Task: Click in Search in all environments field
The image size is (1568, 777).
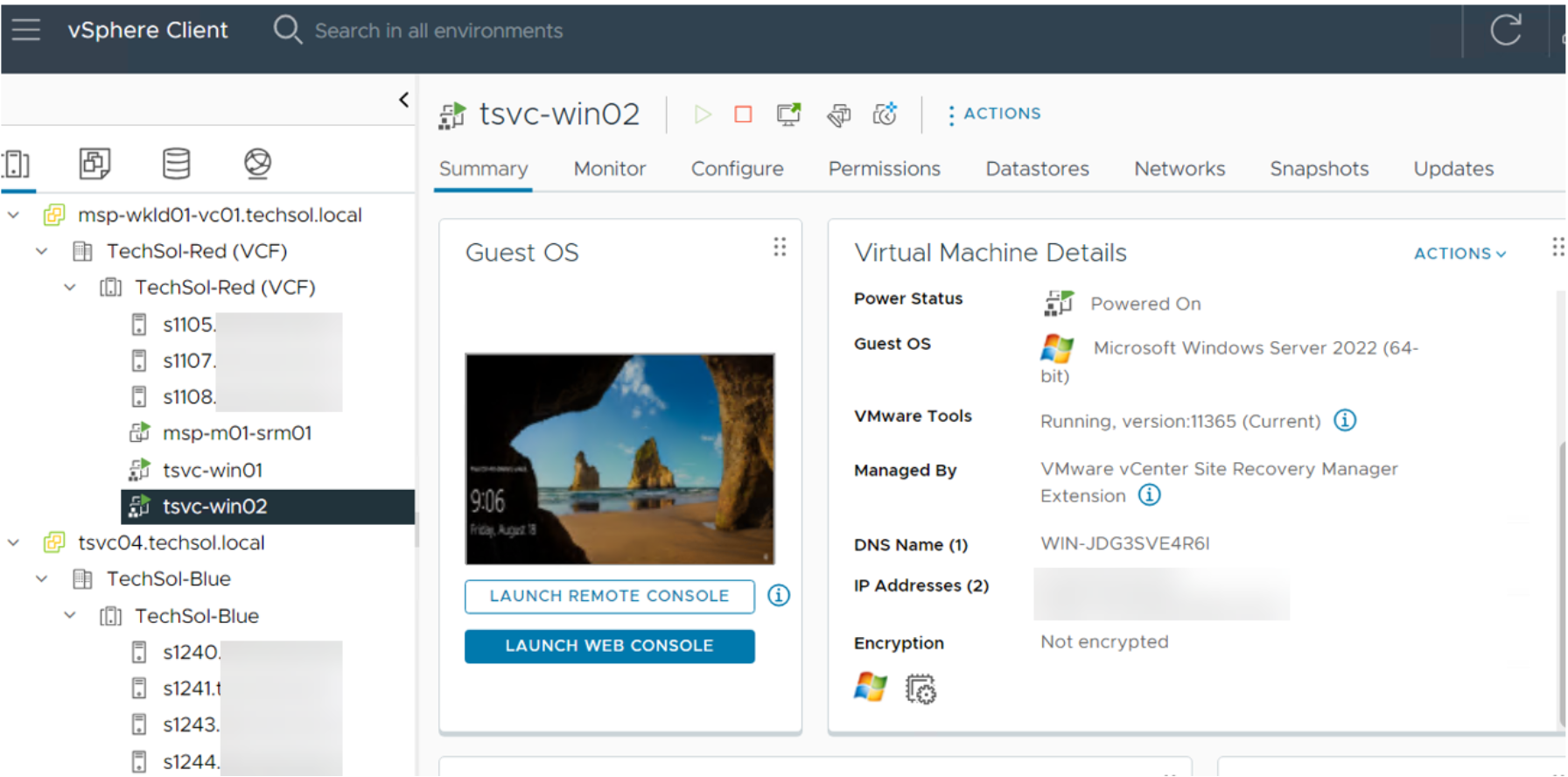Action: pos(439,31)
